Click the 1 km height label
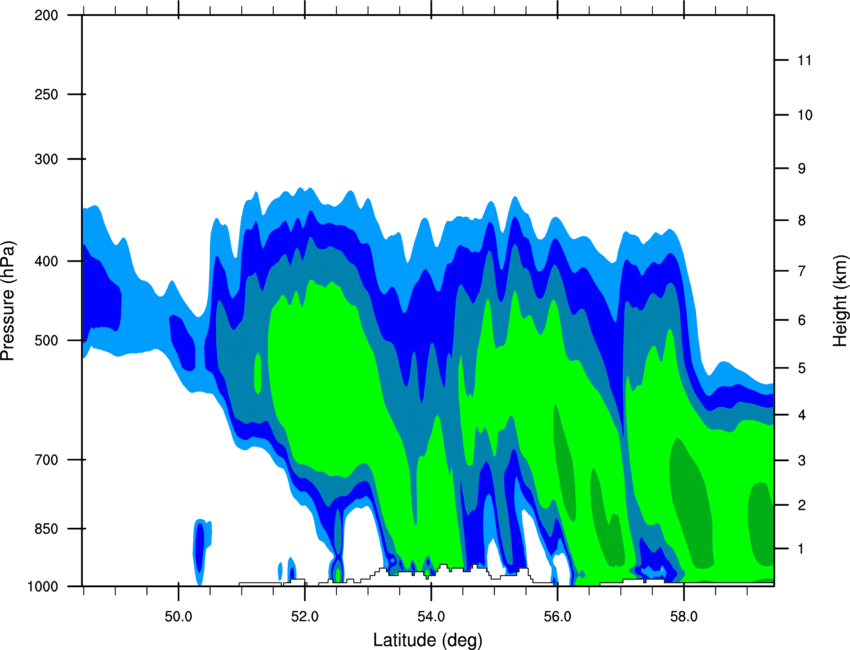Screen dimensions: 850x650 point(801,549)
